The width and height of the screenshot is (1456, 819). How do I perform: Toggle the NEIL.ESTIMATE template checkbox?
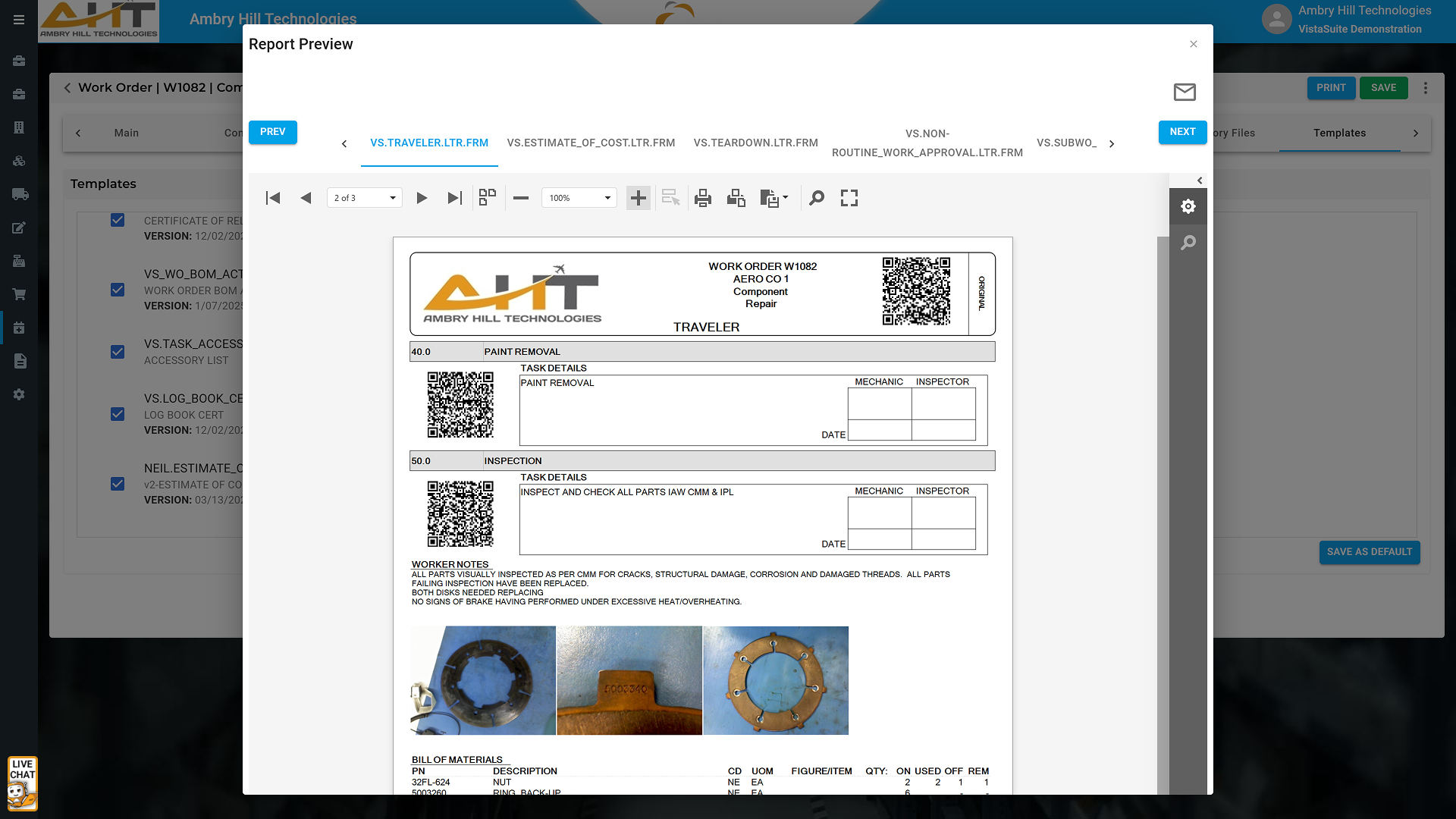(x=118, y=484)
